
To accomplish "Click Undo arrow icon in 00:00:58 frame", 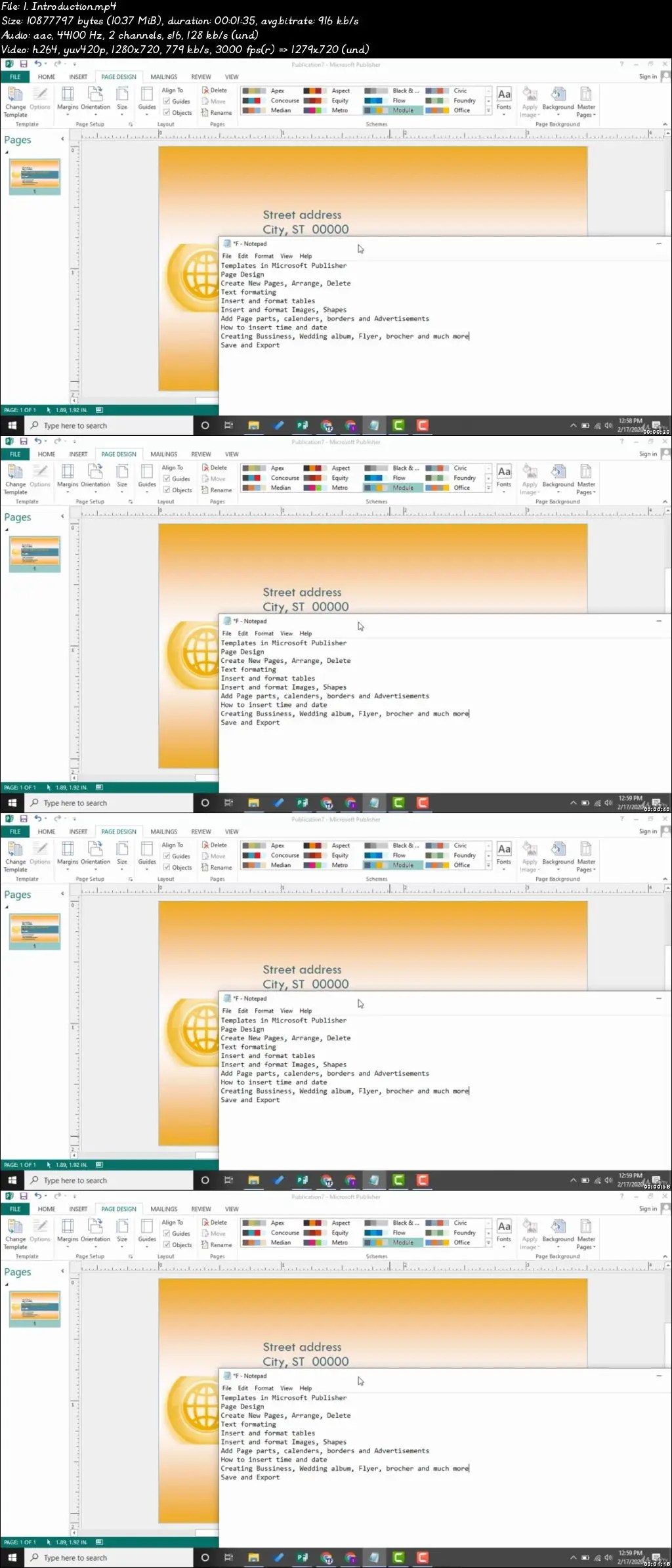I will tap(38, 818).
